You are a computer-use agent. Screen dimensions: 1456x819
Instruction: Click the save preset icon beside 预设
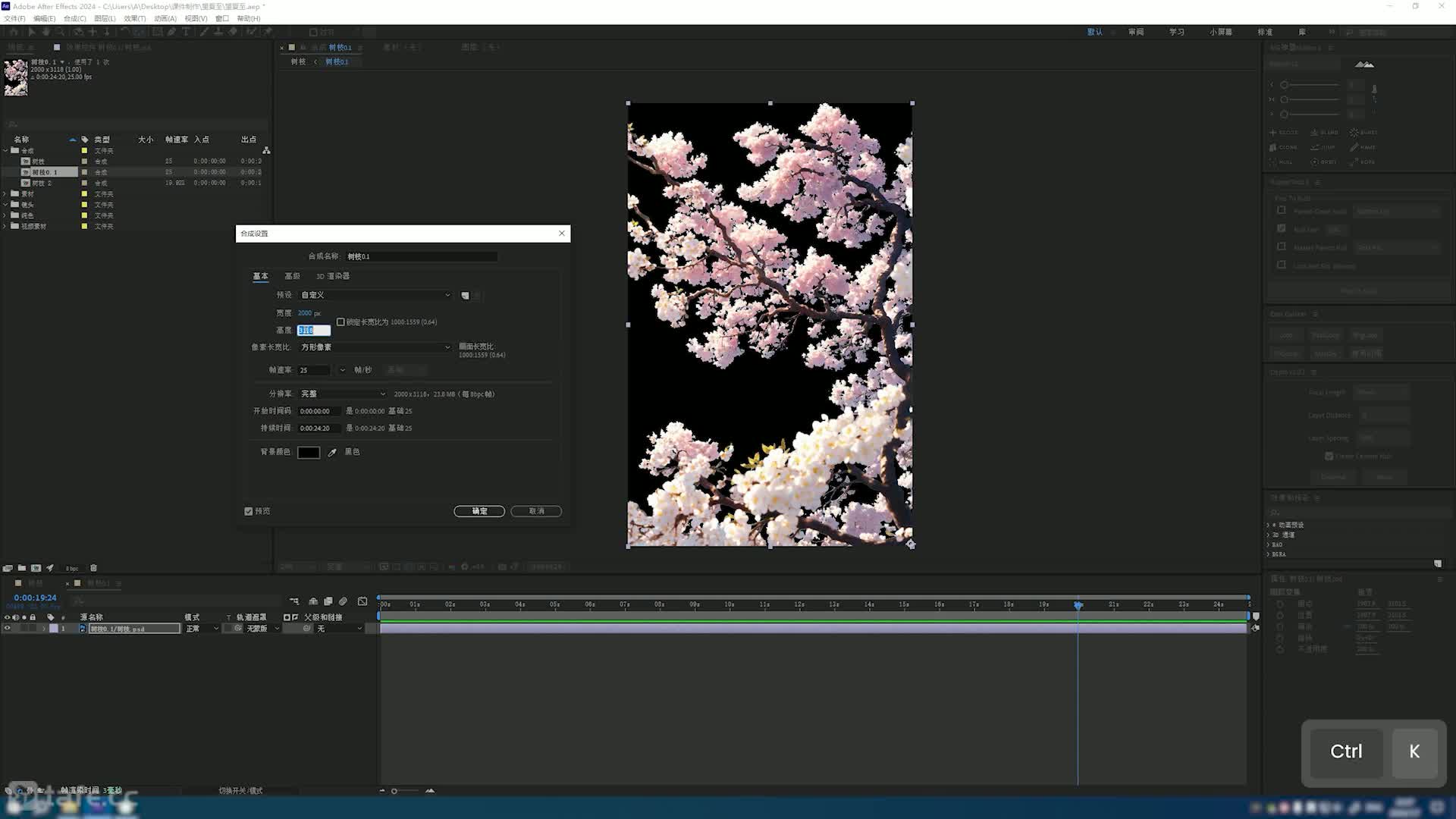point(465,296)
